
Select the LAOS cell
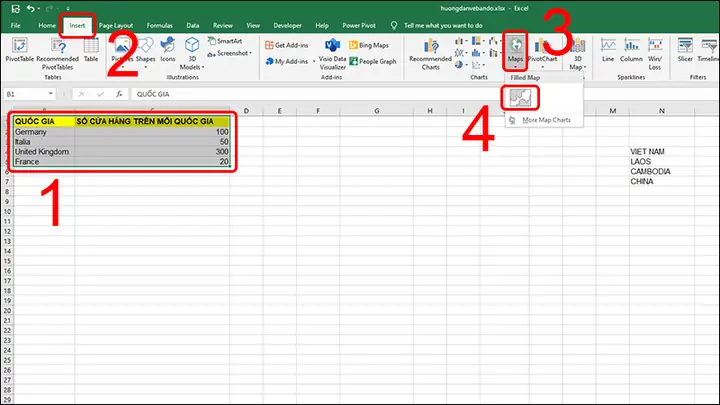coord(662,162)
